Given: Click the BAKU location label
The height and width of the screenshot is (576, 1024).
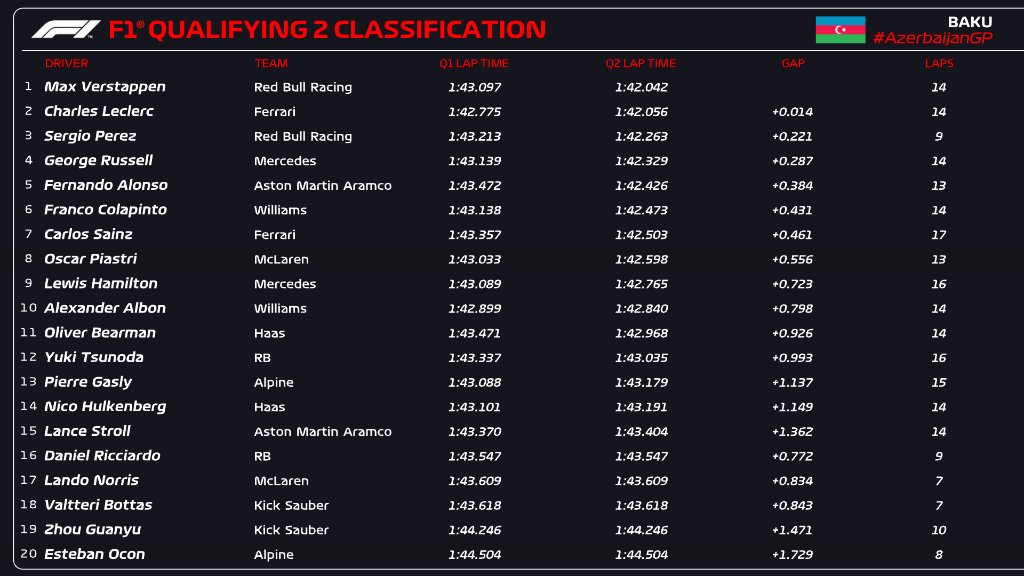Looking at the screenshot, I should coord(969,21).
